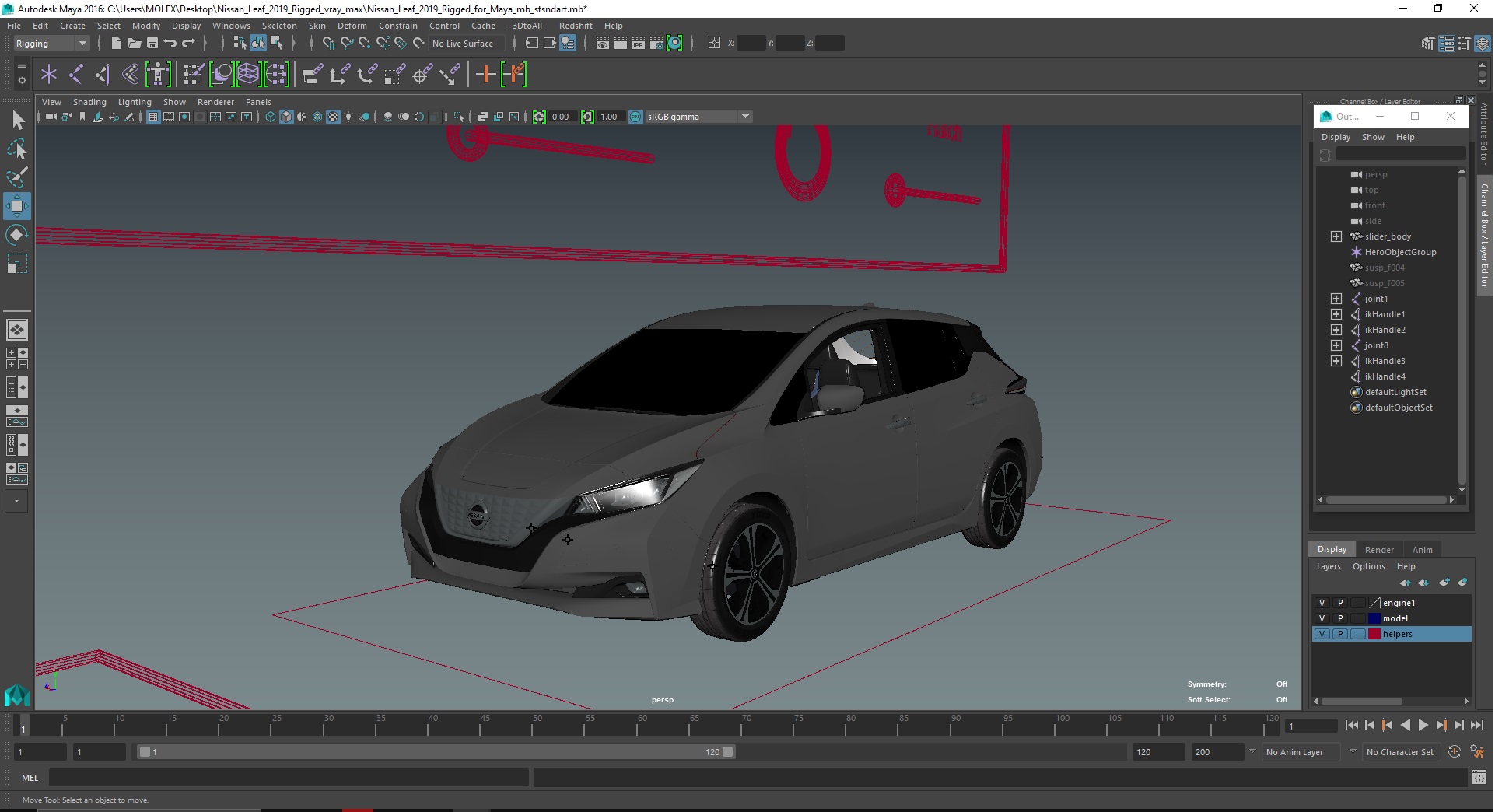Click the time range slider bar
1495x812 pixels.
(436, 752)
